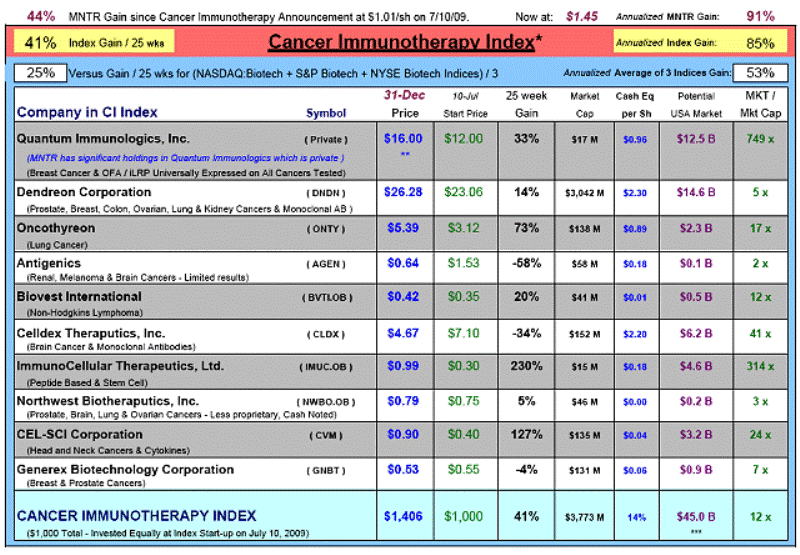Click the 53% annualized average box
The image size is (800, 555).
tap(760, 73)
